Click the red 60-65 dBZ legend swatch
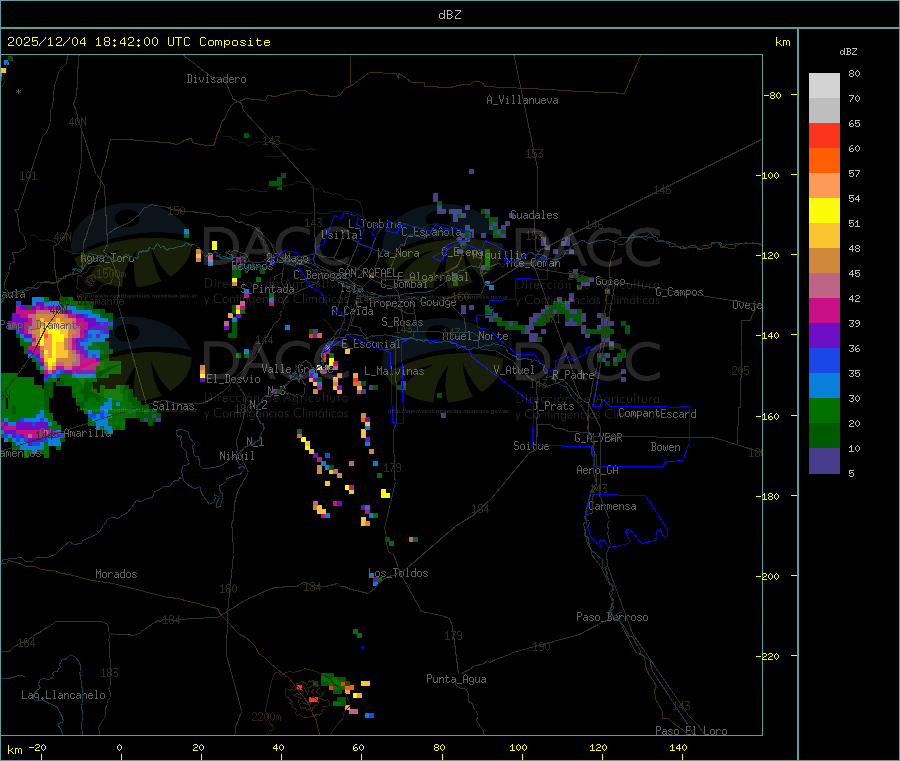The height and width of the screenshot is (761, 900). coord(824,135)
